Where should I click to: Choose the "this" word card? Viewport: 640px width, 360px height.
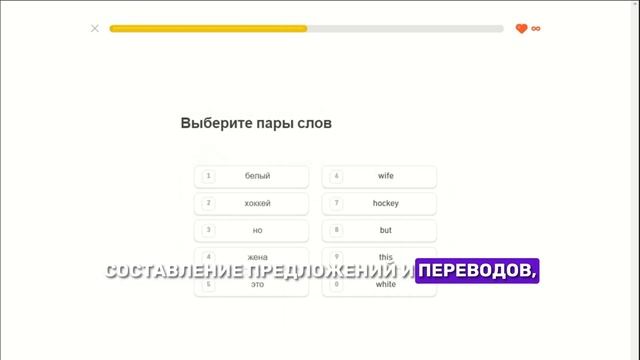[379, 257]
